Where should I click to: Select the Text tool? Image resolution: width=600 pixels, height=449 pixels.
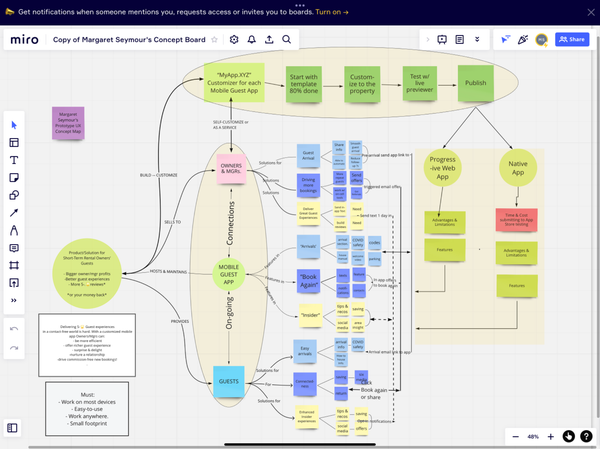coord(14,160)
